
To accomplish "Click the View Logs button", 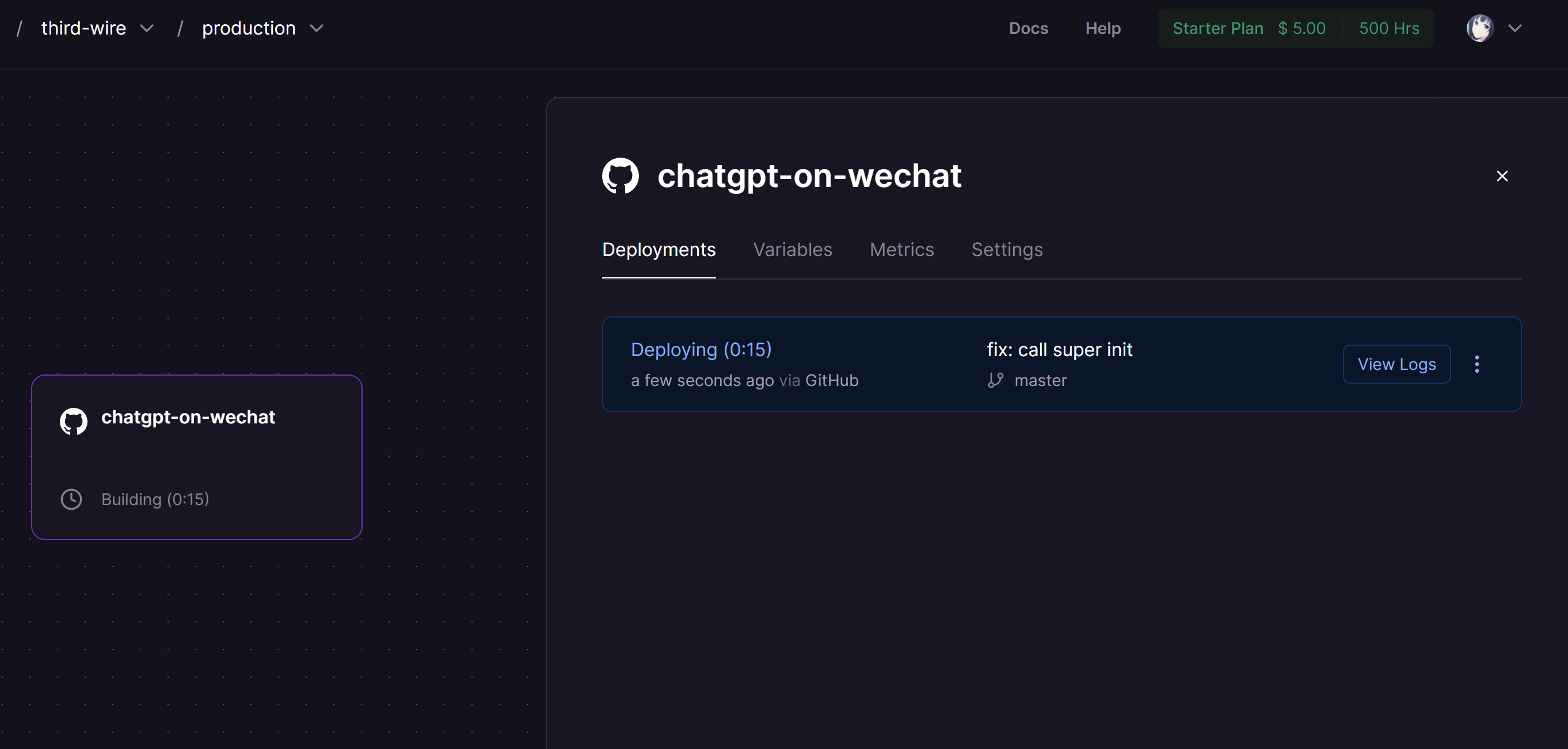I will [1396, 364].
